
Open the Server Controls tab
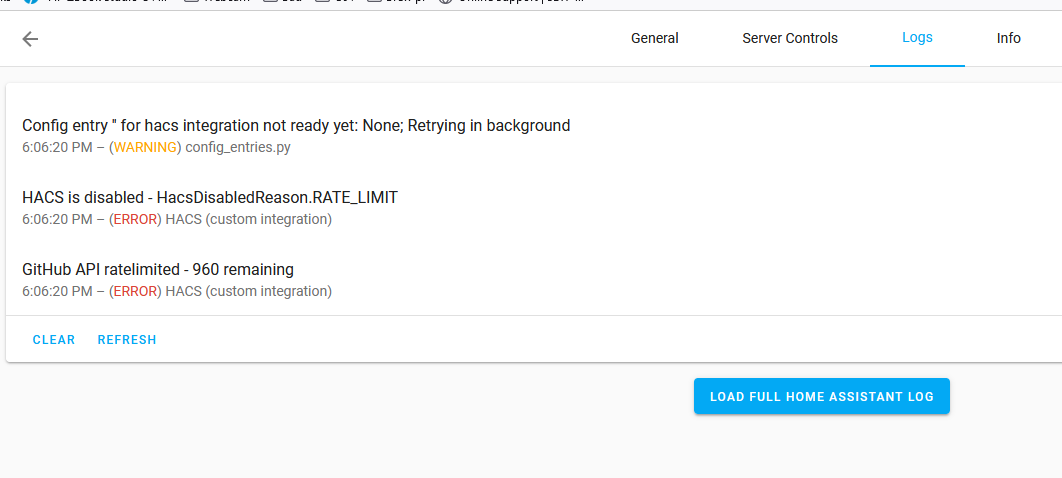[x=790, y=39]
